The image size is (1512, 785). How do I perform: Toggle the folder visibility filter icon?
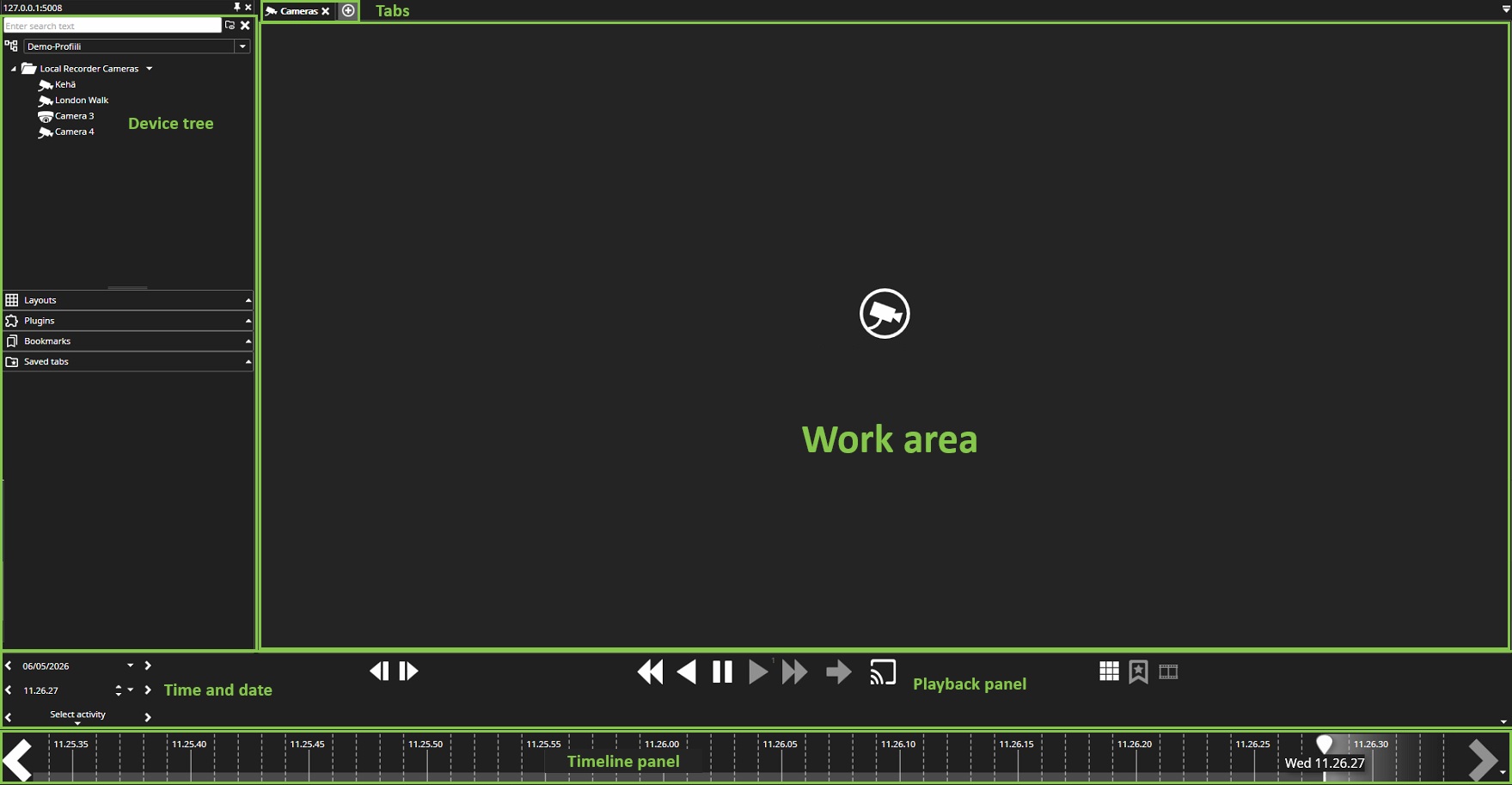[230, 26]
